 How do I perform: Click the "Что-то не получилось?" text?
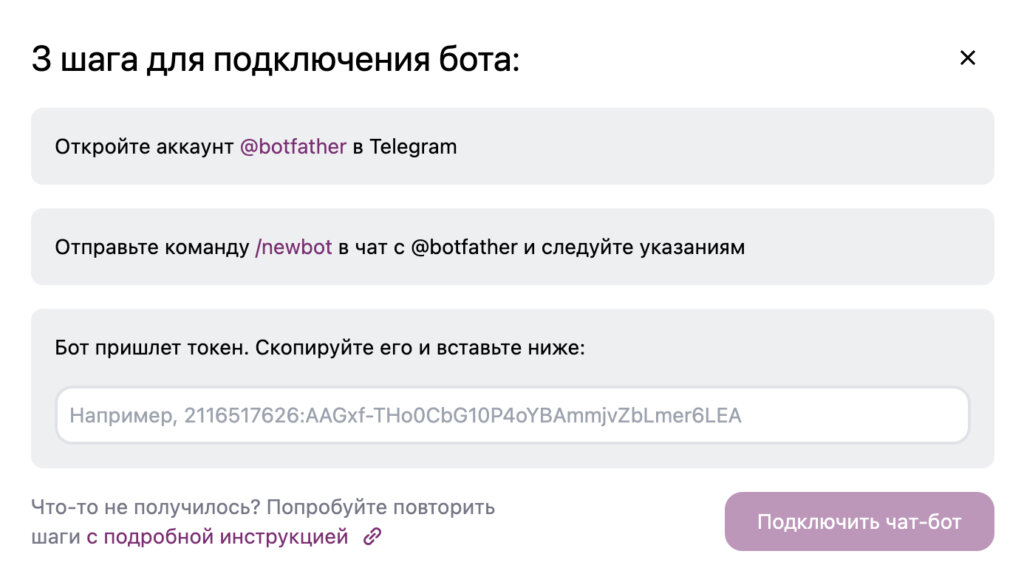[145, 507]
